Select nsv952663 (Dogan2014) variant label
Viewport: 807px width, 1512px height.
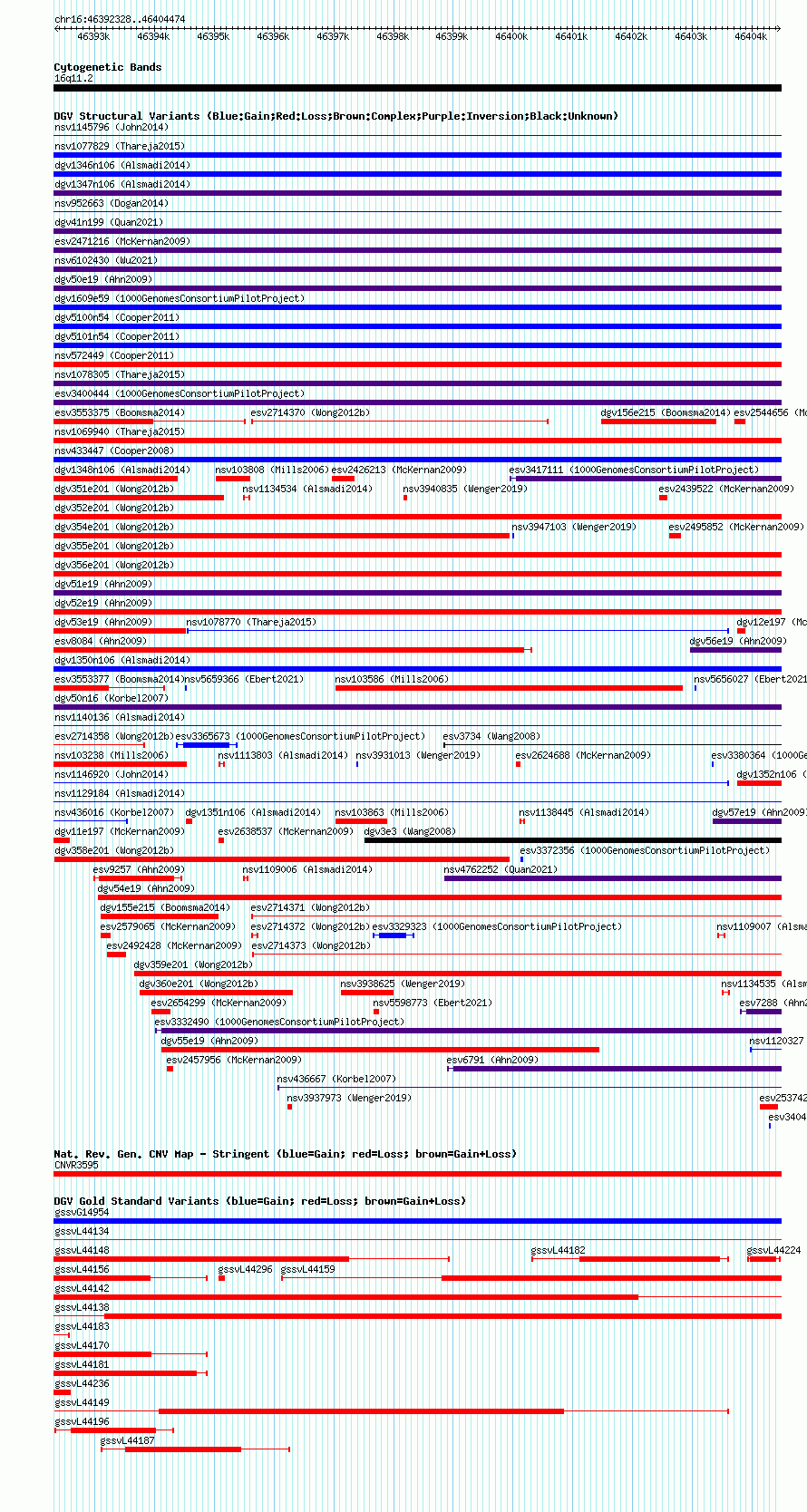111,203
